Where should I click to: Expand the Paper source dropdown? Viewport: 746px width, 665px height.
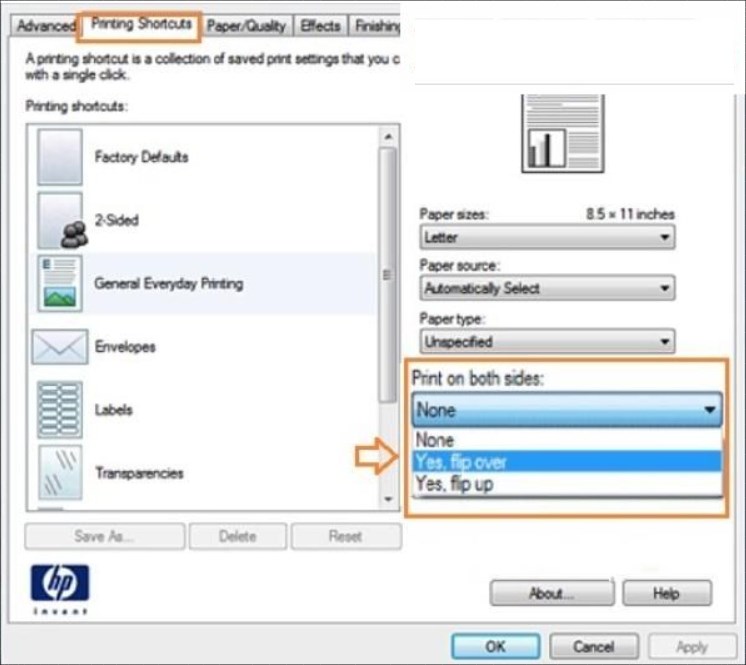546,289
